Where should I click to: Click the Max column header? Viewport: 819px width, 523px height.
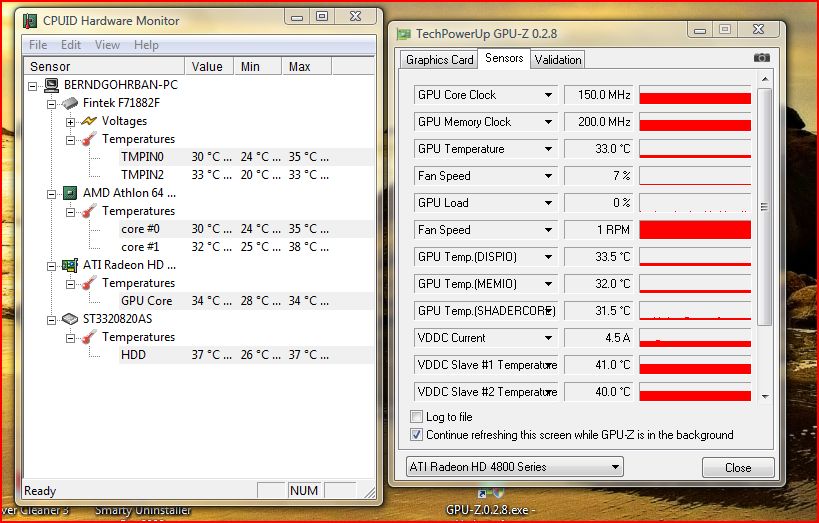coord(306,66)
